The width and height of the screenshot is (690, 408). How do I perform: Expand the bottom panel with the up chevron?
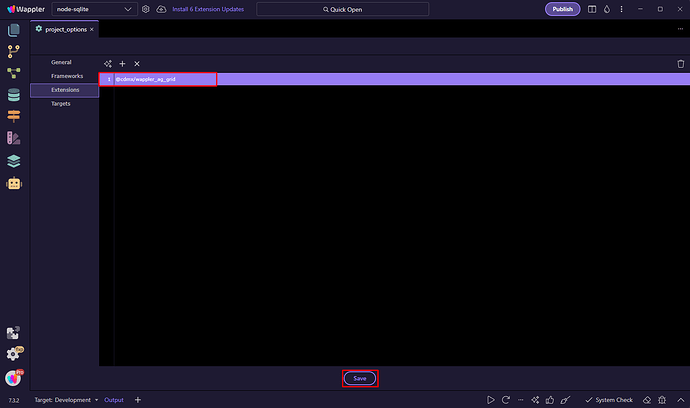point(680,400)
